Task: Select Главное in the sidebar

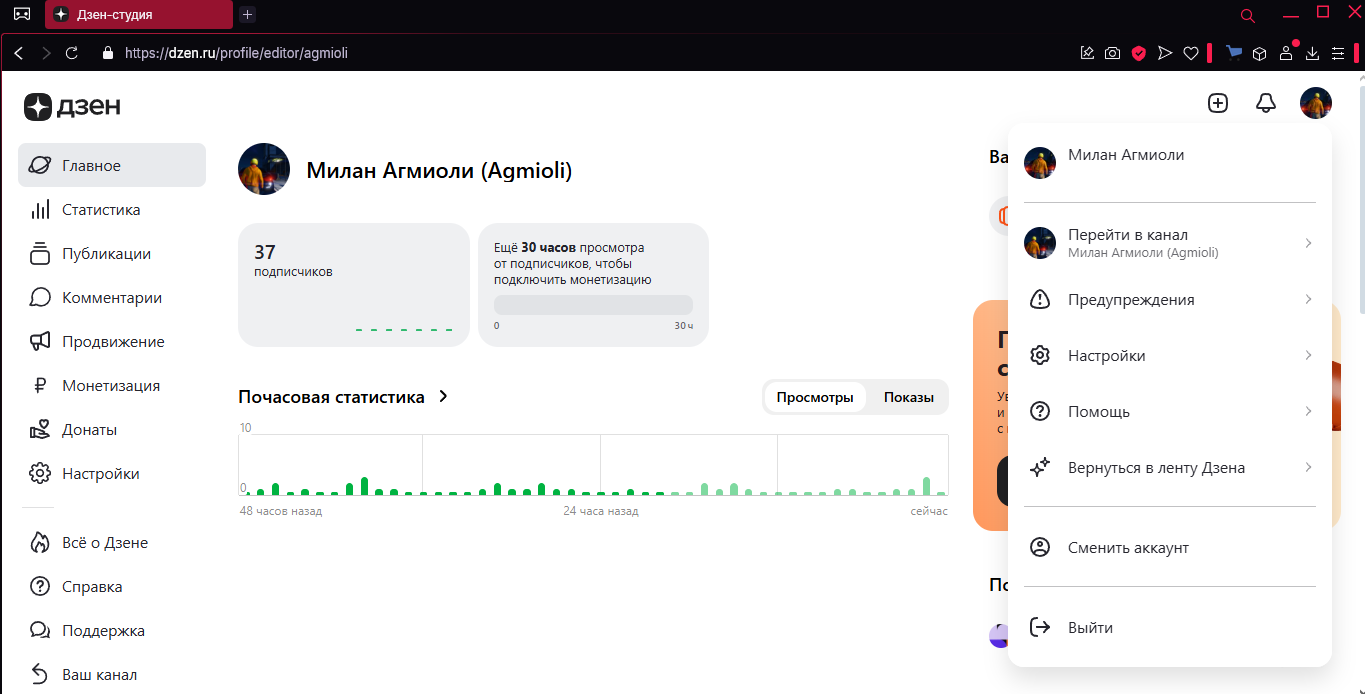Action: point(112,165)
